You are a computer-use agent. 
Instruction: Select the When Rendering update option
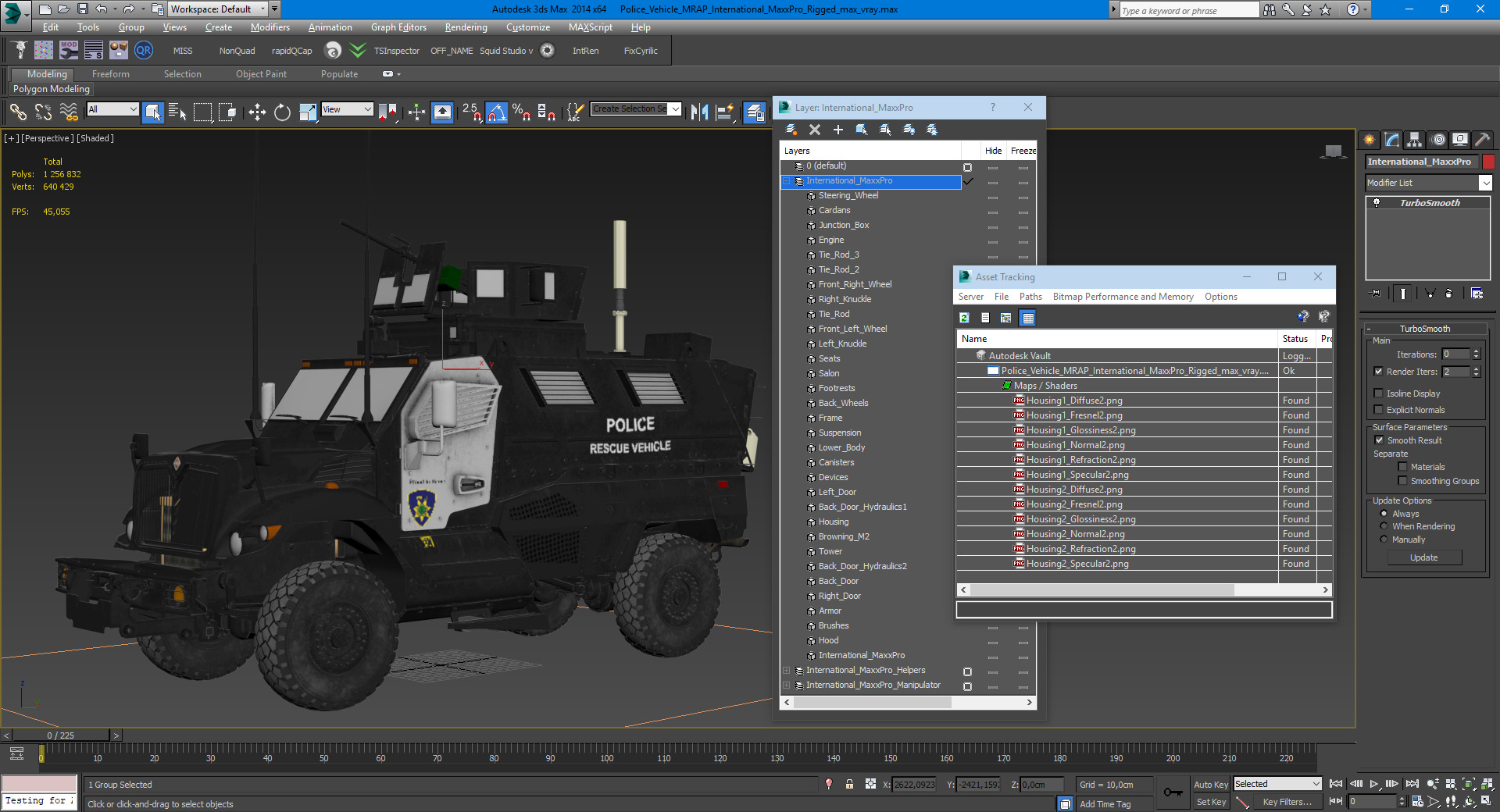pos(1384,526)
